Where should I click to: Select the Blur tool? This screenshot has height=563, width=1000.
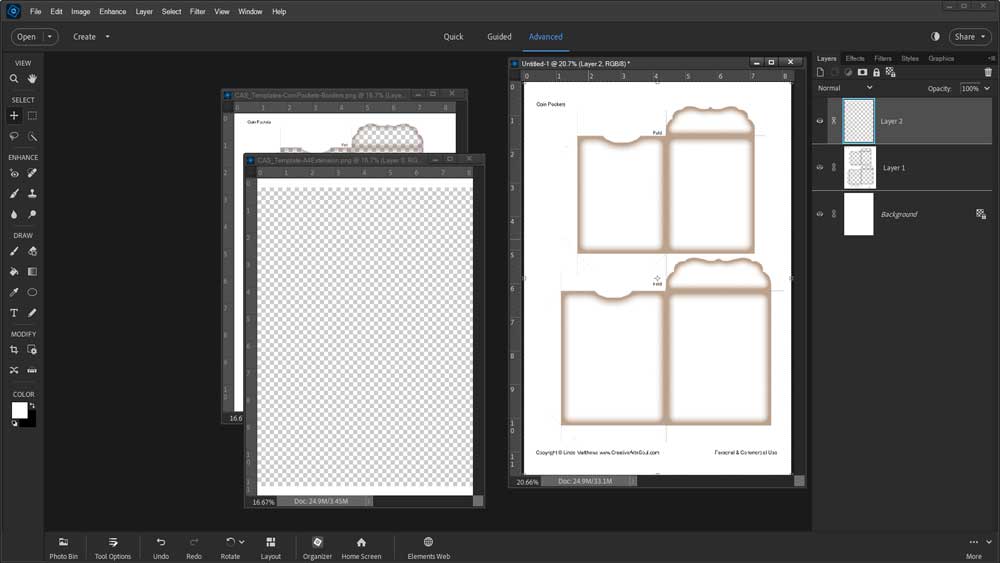(13, 214)
